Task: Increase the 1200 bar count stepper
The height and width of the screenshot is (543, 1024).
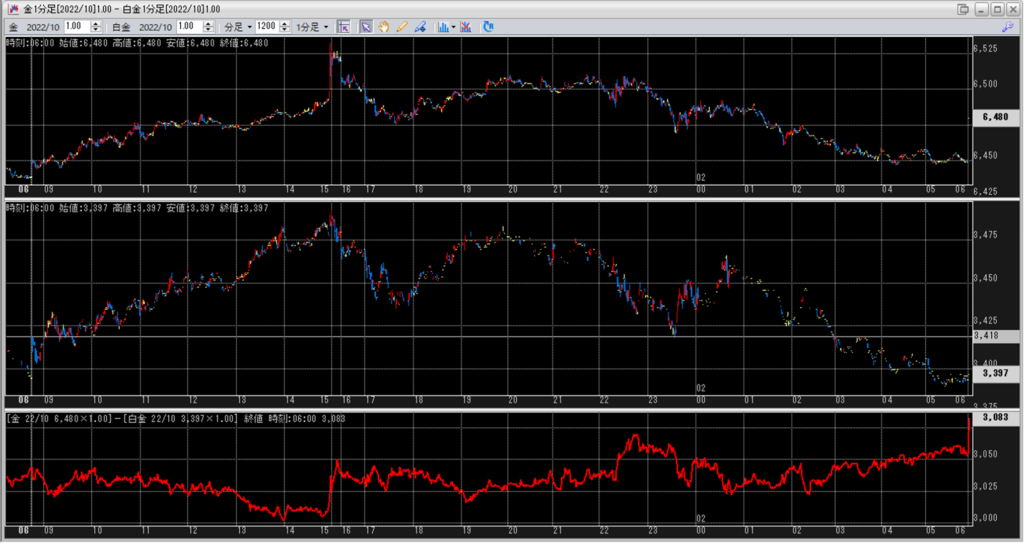Action: (285, 23)
